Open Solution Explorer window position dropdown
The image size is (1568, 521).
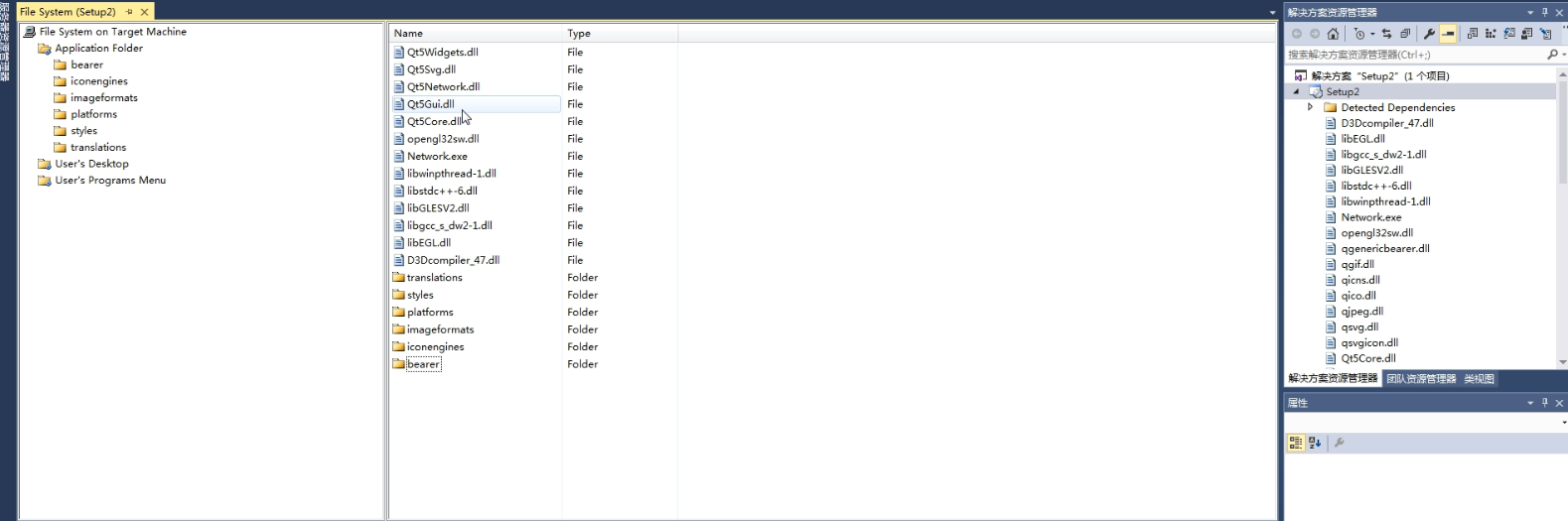pyautogui.click(x=1530, y=13)
